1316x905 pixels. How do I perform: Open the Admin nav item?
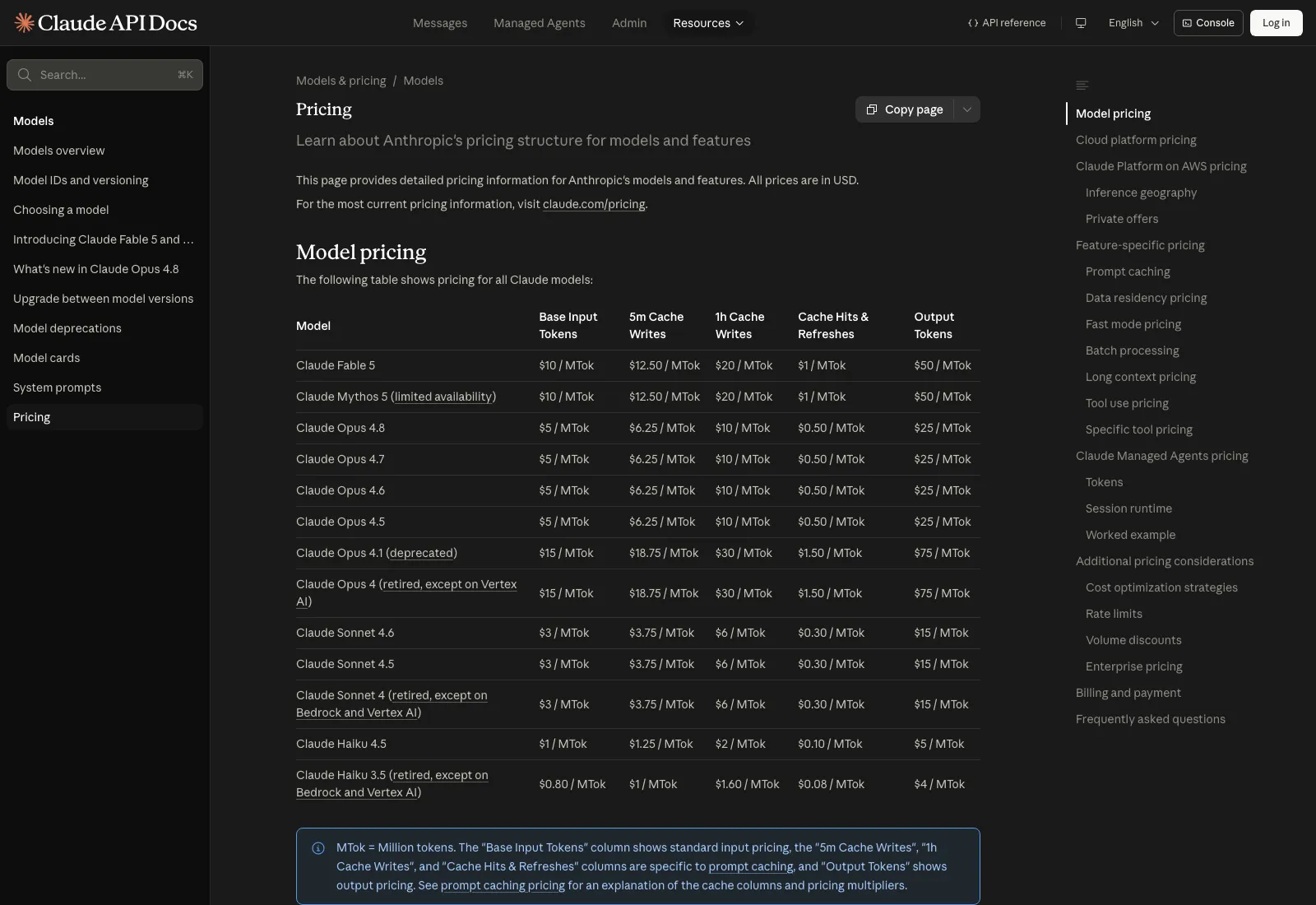(x=629, y=23)
